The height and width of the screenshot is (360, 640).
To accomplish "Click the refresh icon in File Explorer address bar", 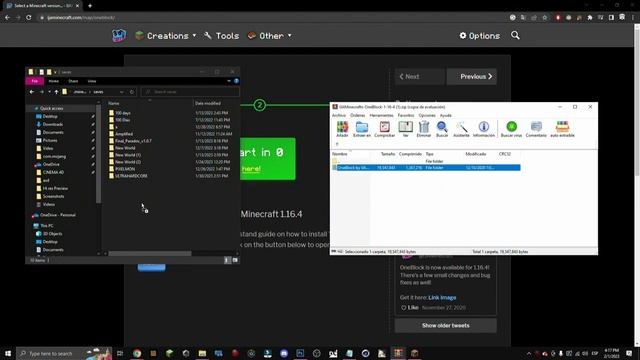I will [x=132, y=92].
